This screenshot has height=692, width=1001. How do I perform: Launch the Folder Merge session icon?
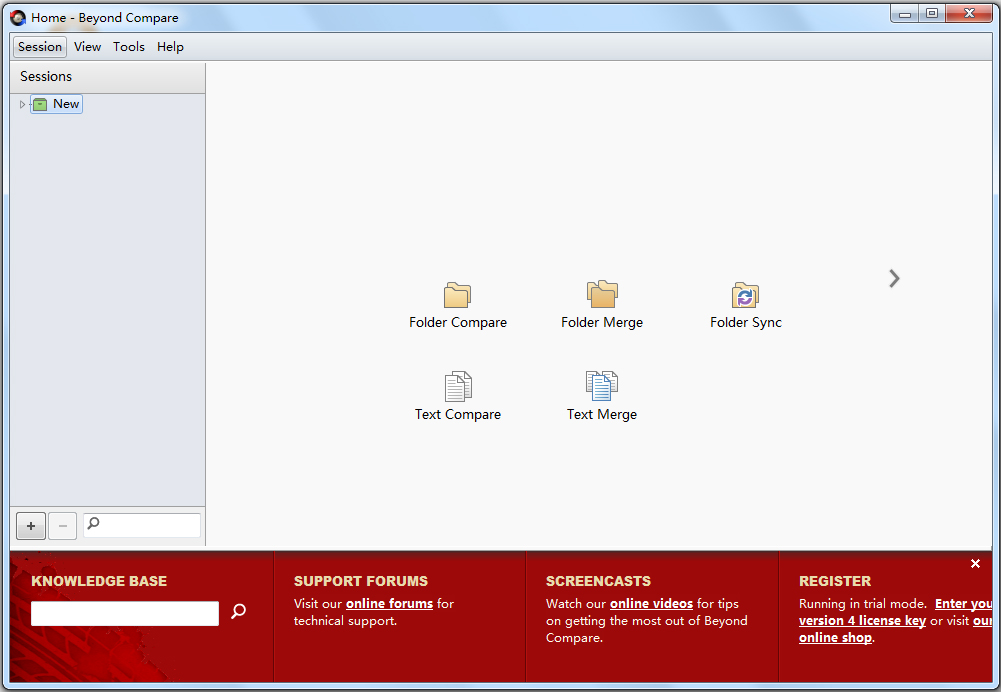(601, 295)
